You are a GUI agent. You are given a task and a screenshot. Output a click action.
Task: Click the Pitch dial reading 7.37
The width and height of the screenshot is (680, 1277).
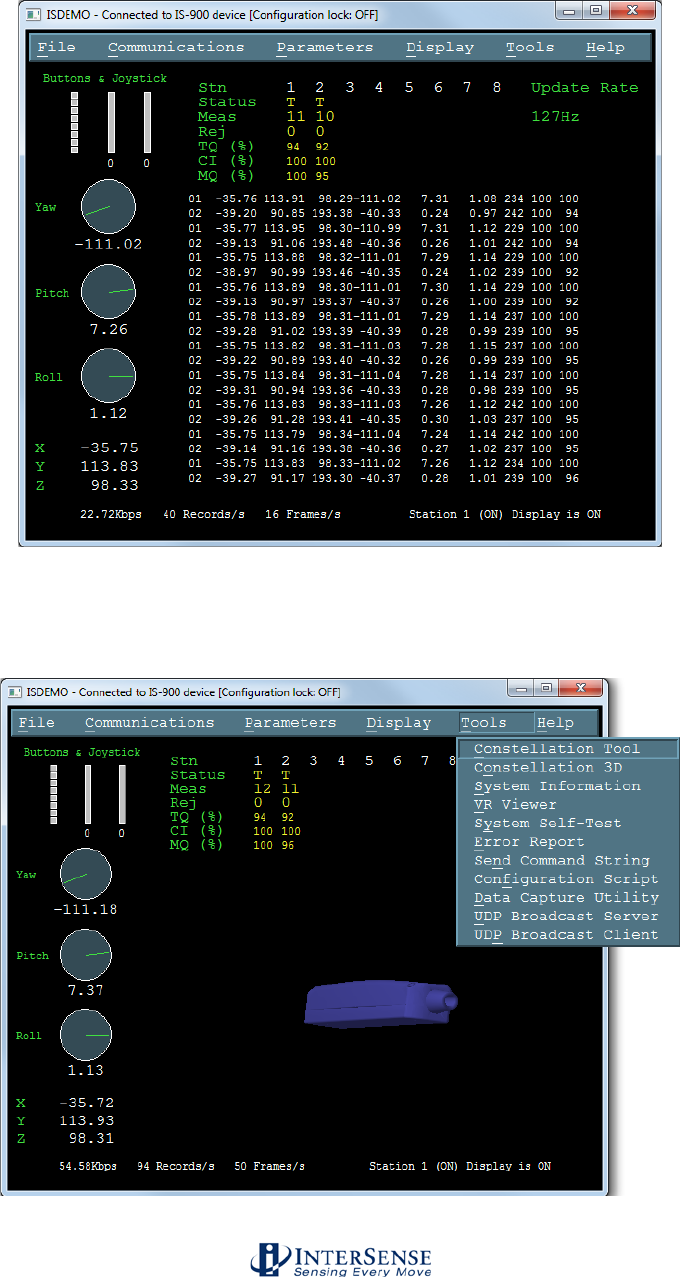pyautogui.click(x=86, y=956)
